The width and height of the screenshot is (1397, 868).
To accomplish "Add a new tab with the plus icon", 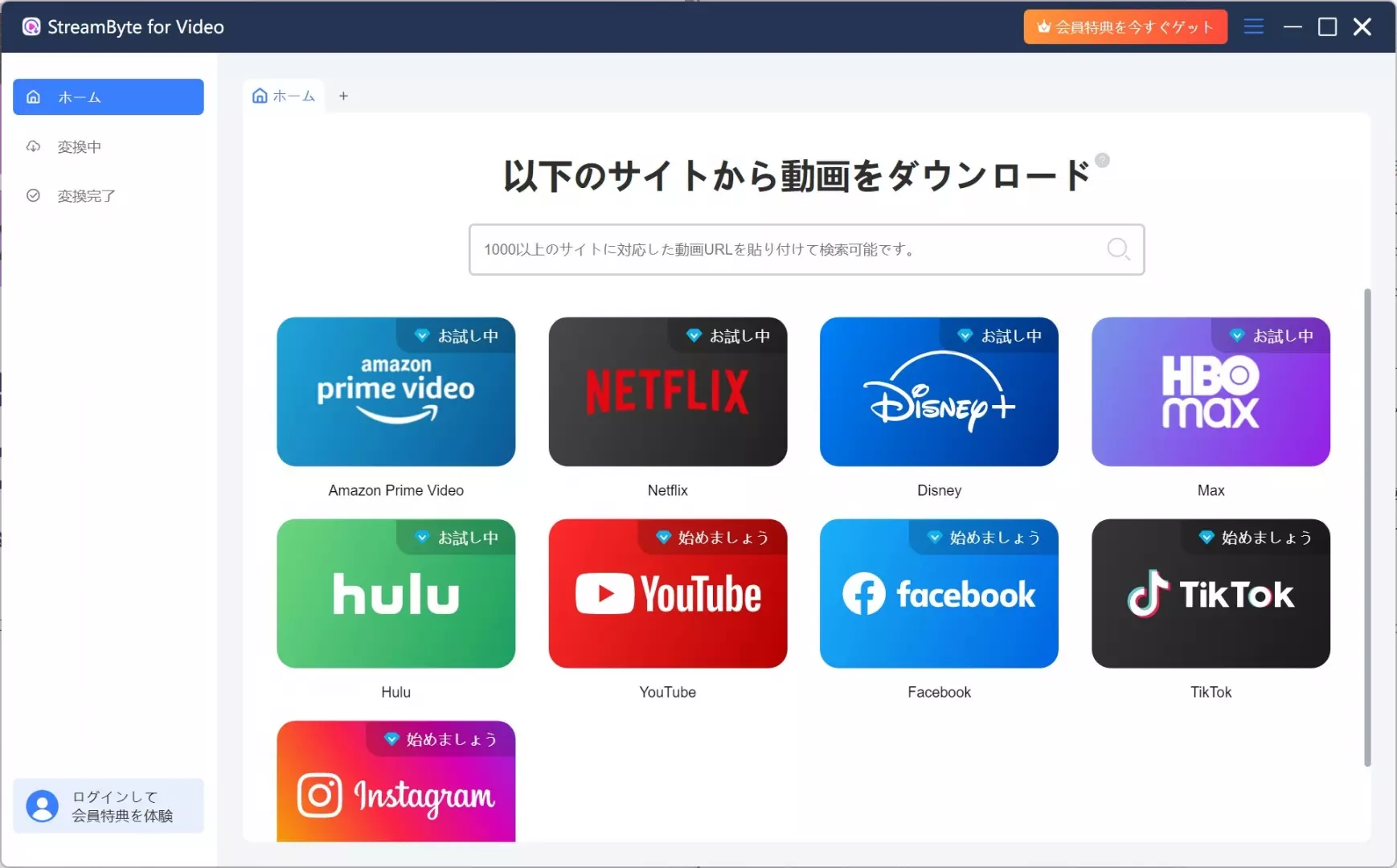I will click(x=343, y=96).
